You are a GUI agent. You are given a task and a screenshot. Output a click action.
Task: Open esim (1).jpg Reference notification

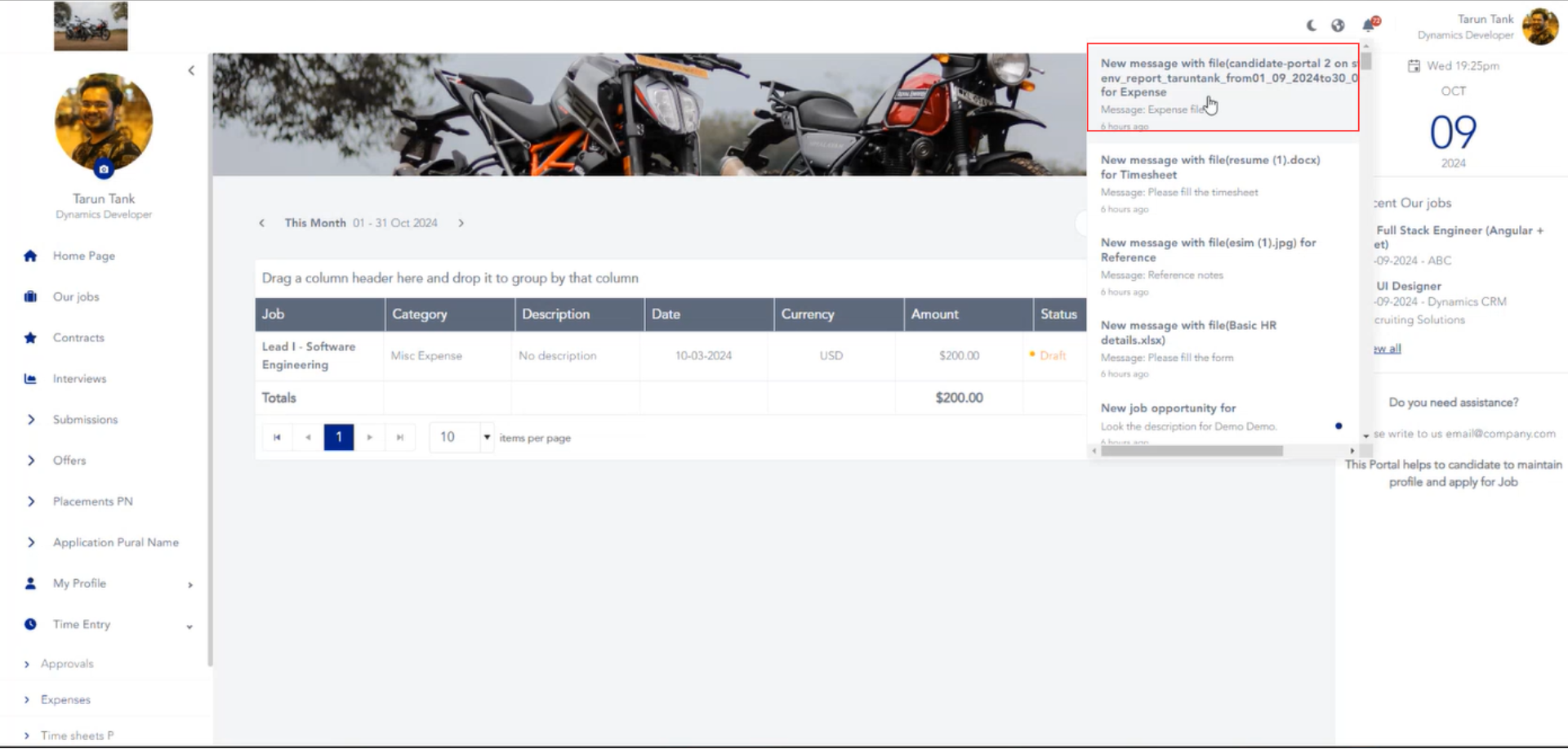coord(1223,266)
